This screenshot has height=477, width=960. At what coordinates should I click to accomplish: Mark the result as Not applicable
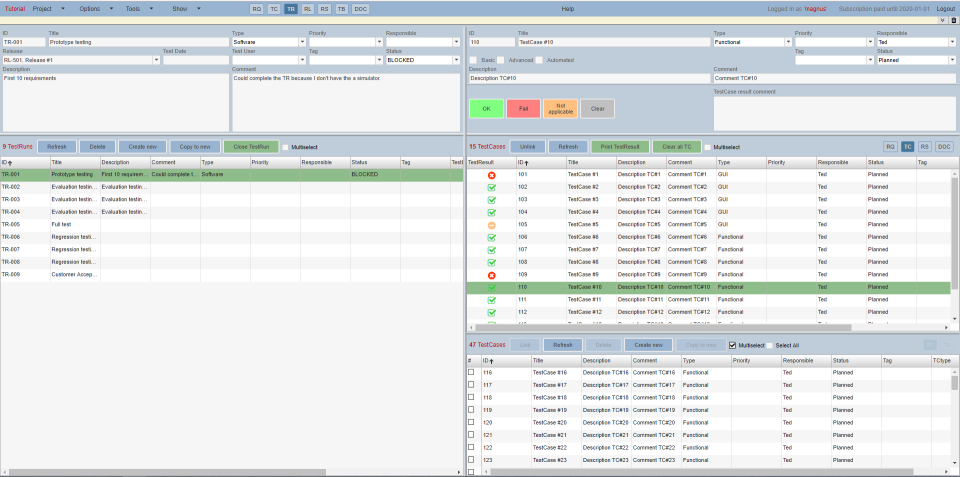click(560, 108)
